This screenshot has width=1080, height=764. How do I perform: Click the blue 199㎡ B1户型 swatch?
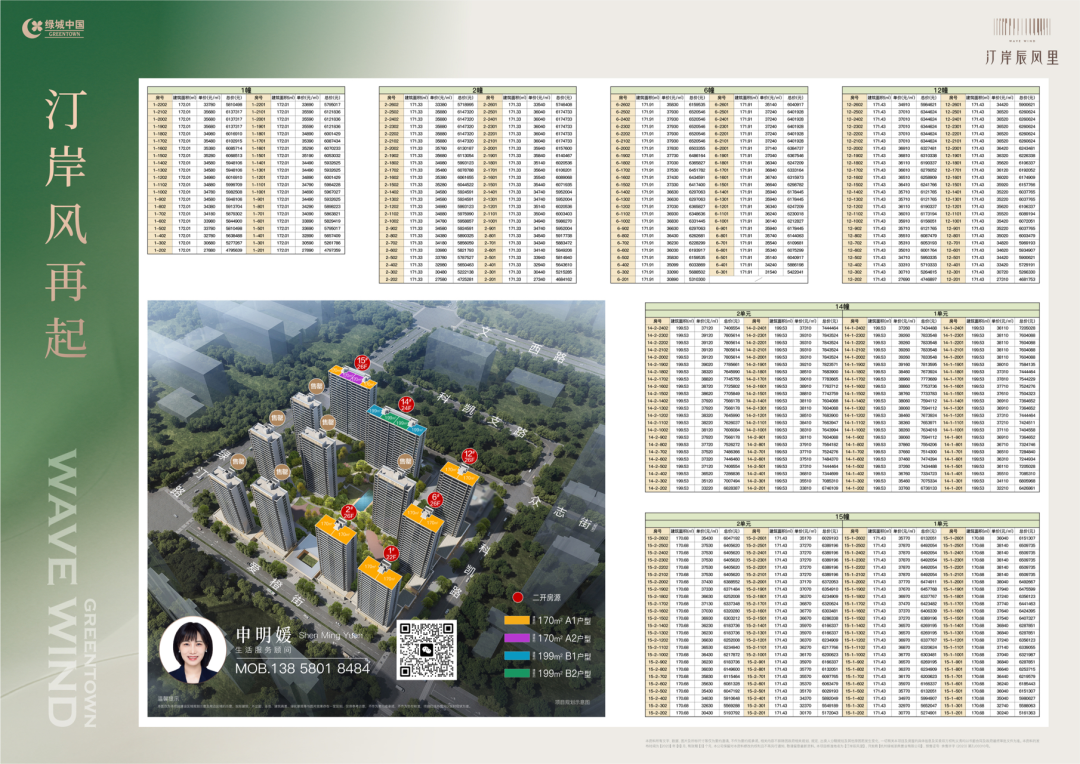tap(517, 657)
